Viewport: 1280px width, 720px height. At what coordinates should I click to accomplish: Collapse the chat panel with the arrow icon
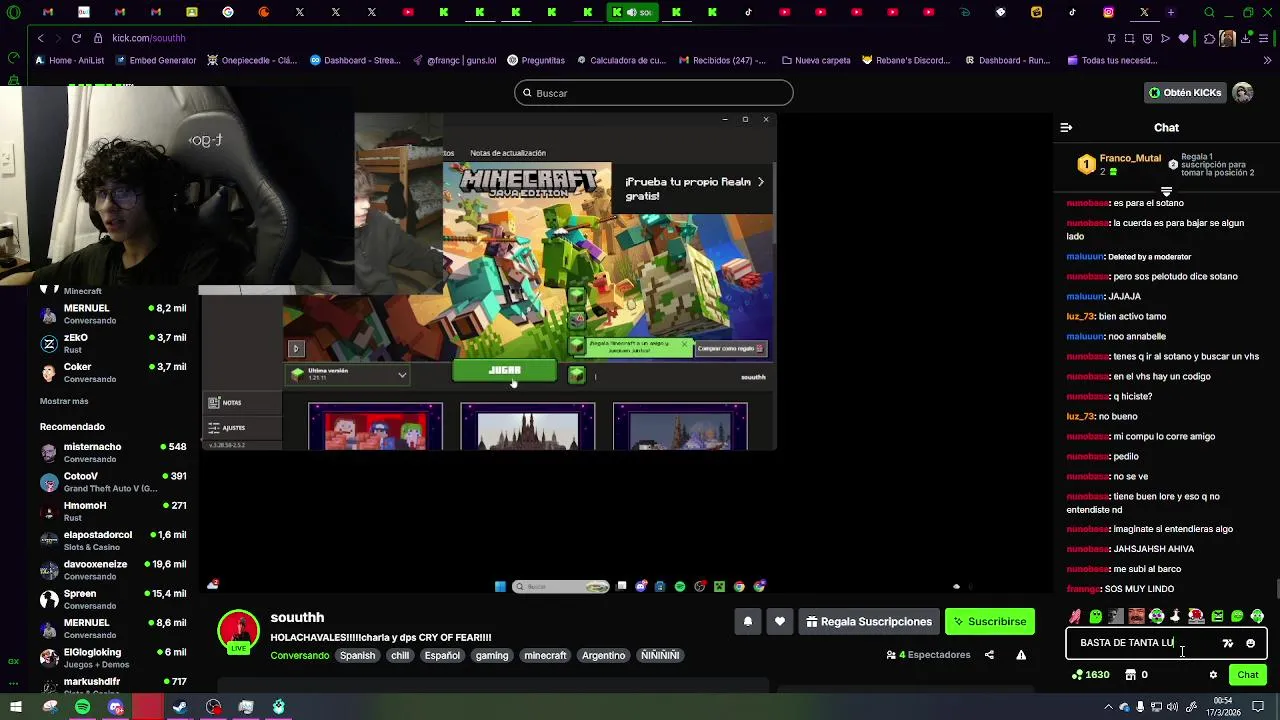pyautogui.click(x=1066, y=128)
